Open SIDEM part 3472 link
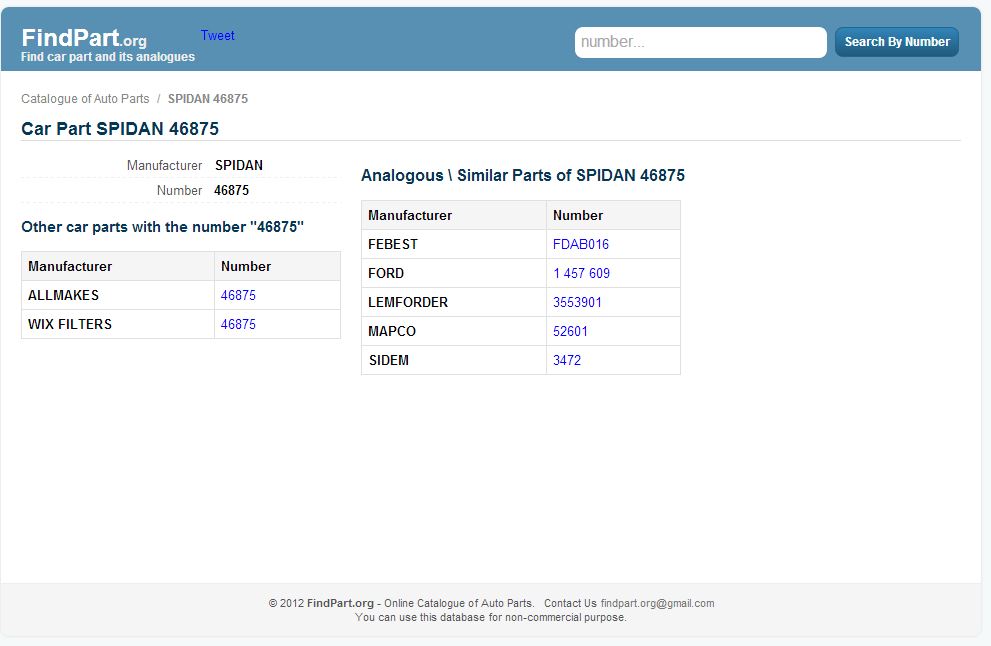The height and width of the screenshot is (646, 991). click(x=566, y=360)
